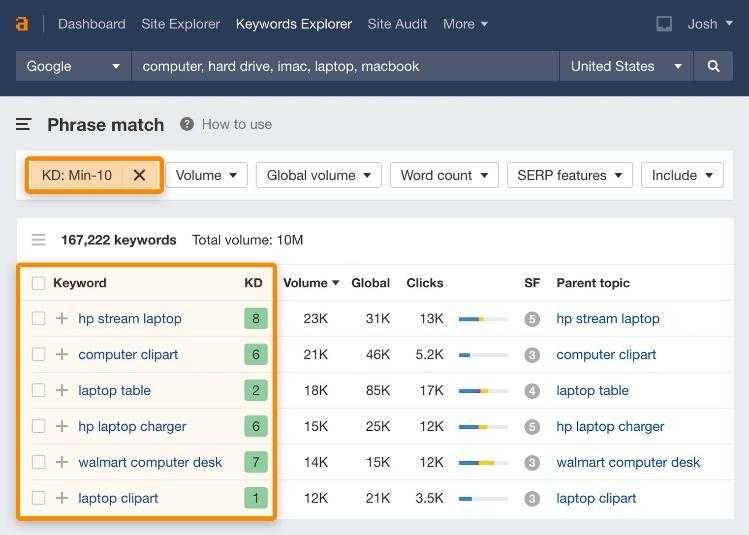Viewport: 749px width, 535px height.
Task: Click the question mark help icon
Action: pyautogui.click(x=187, y=124)
